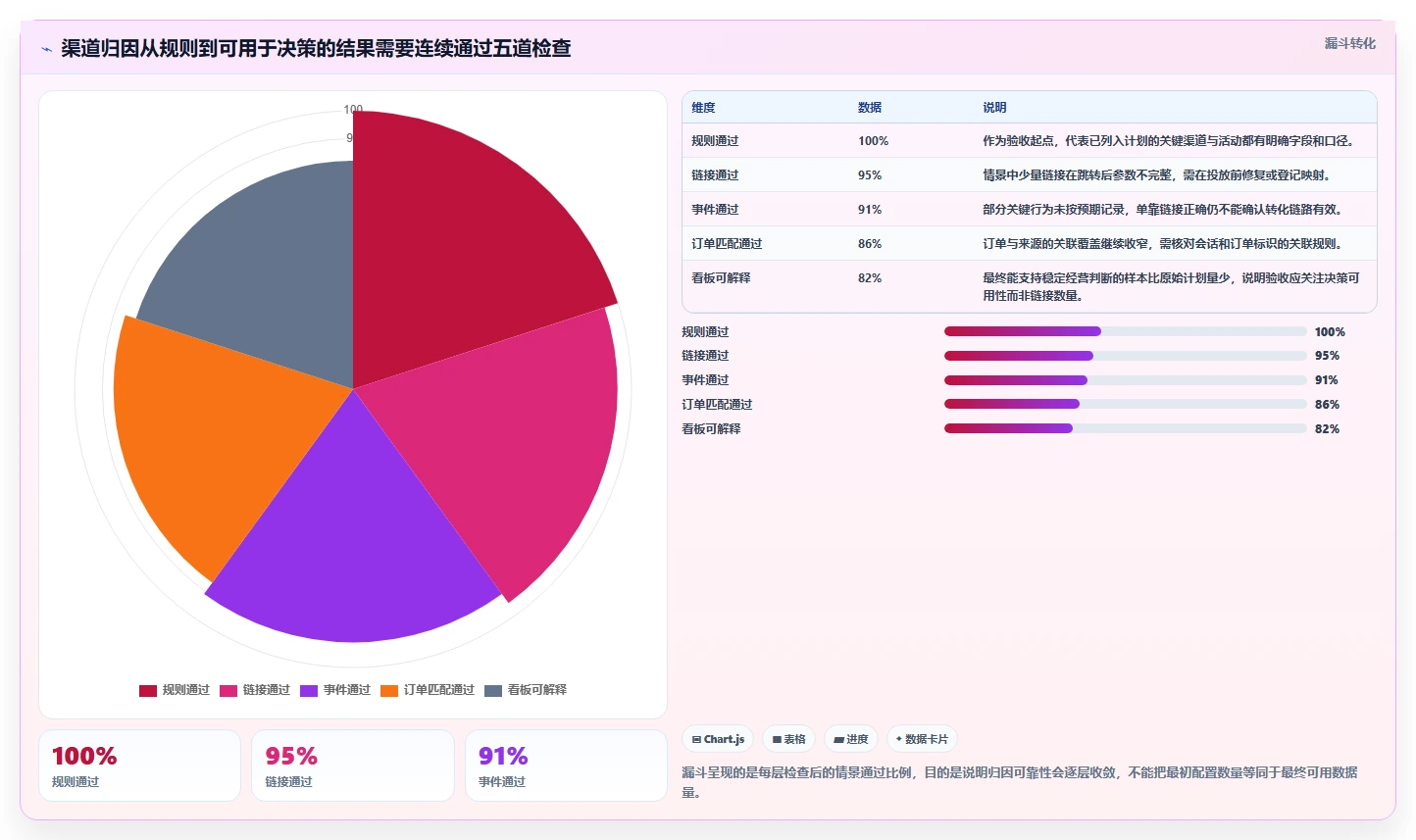Click the 订单匹配通过 progress bar
Image resolution: width=1416 pixels, height=840 pixels.
(1126, 404)
